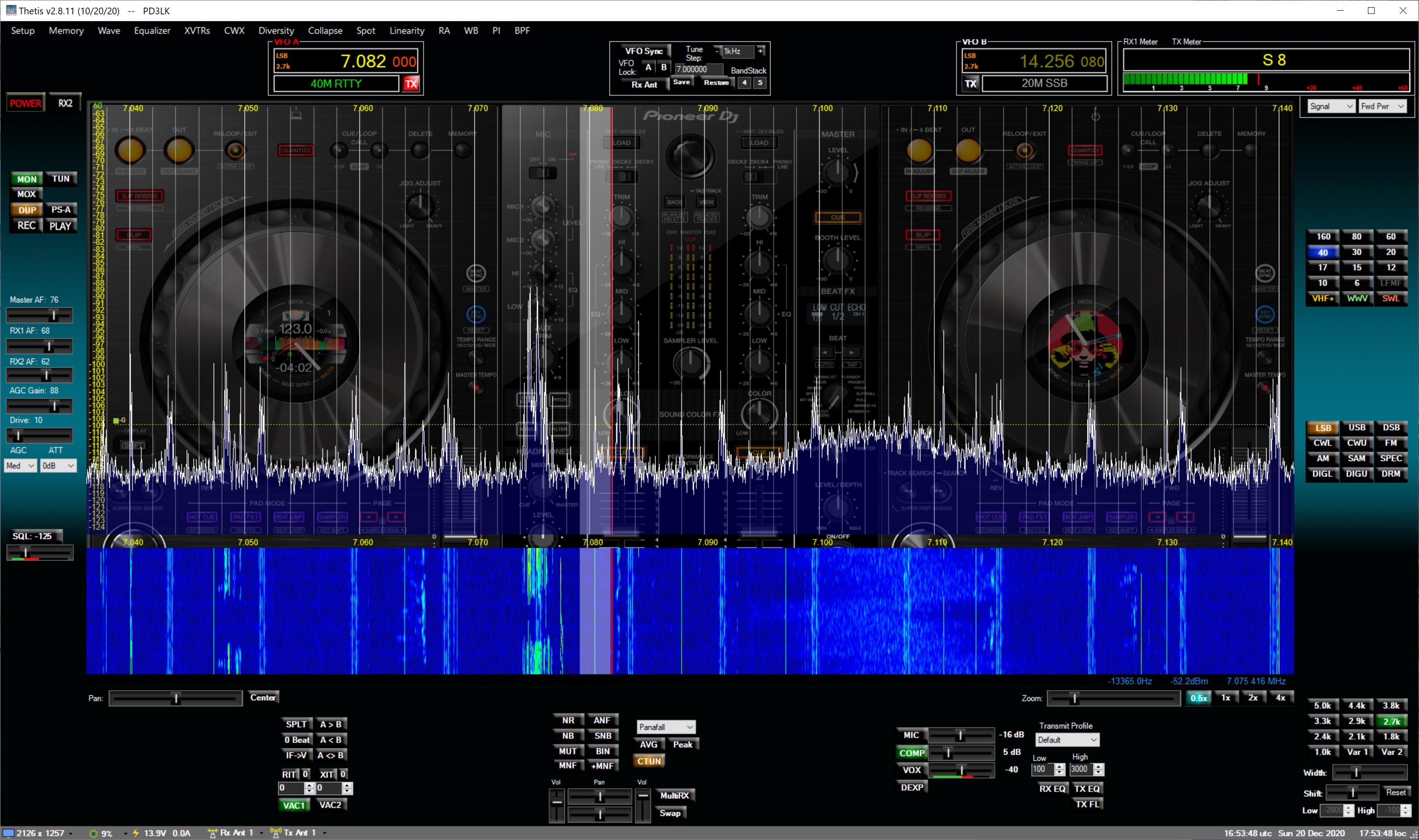Increase tune step with plus button

pos(760,51)
